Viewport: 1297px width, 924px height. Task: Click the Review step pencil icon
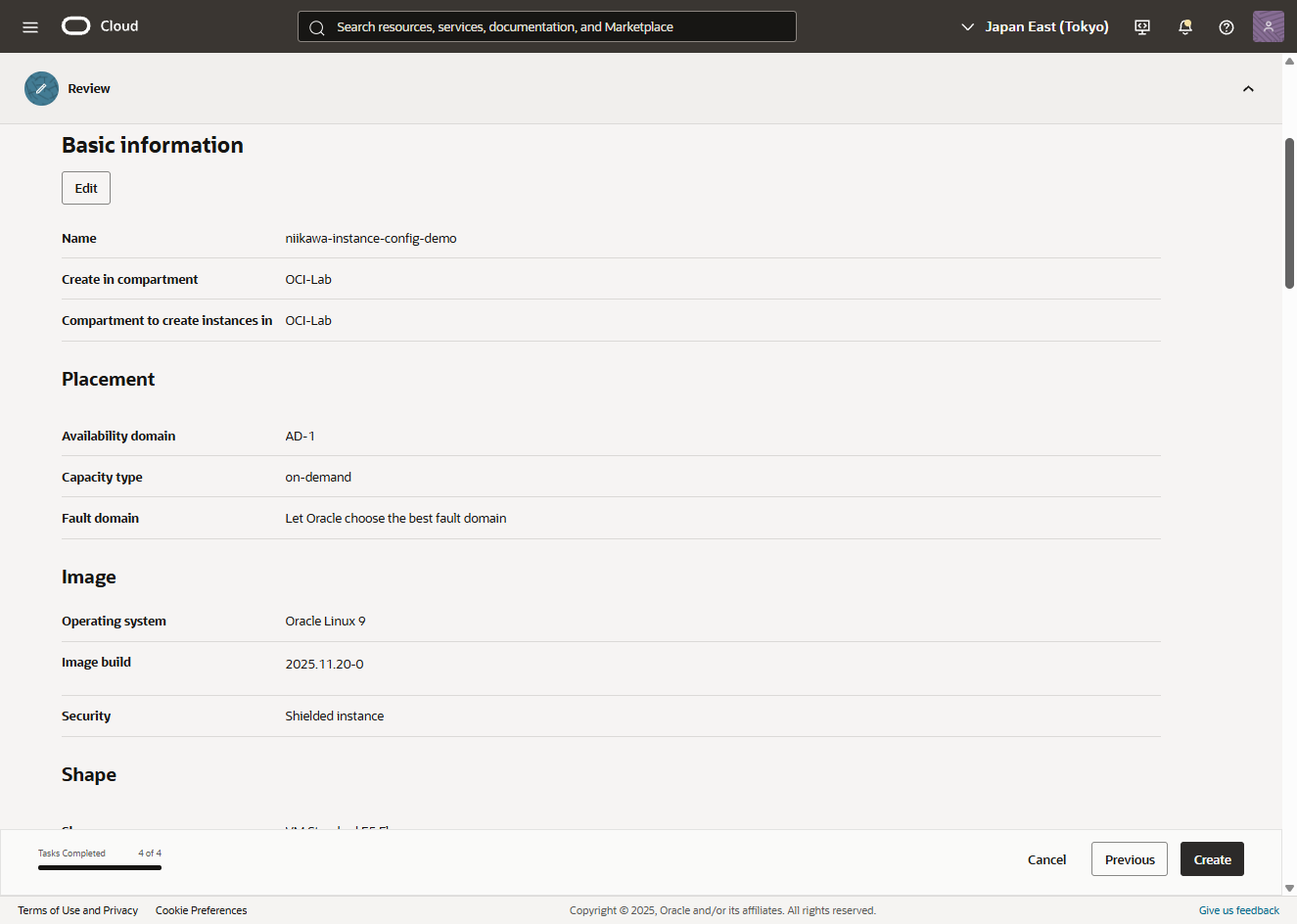[x=41, y=88]
